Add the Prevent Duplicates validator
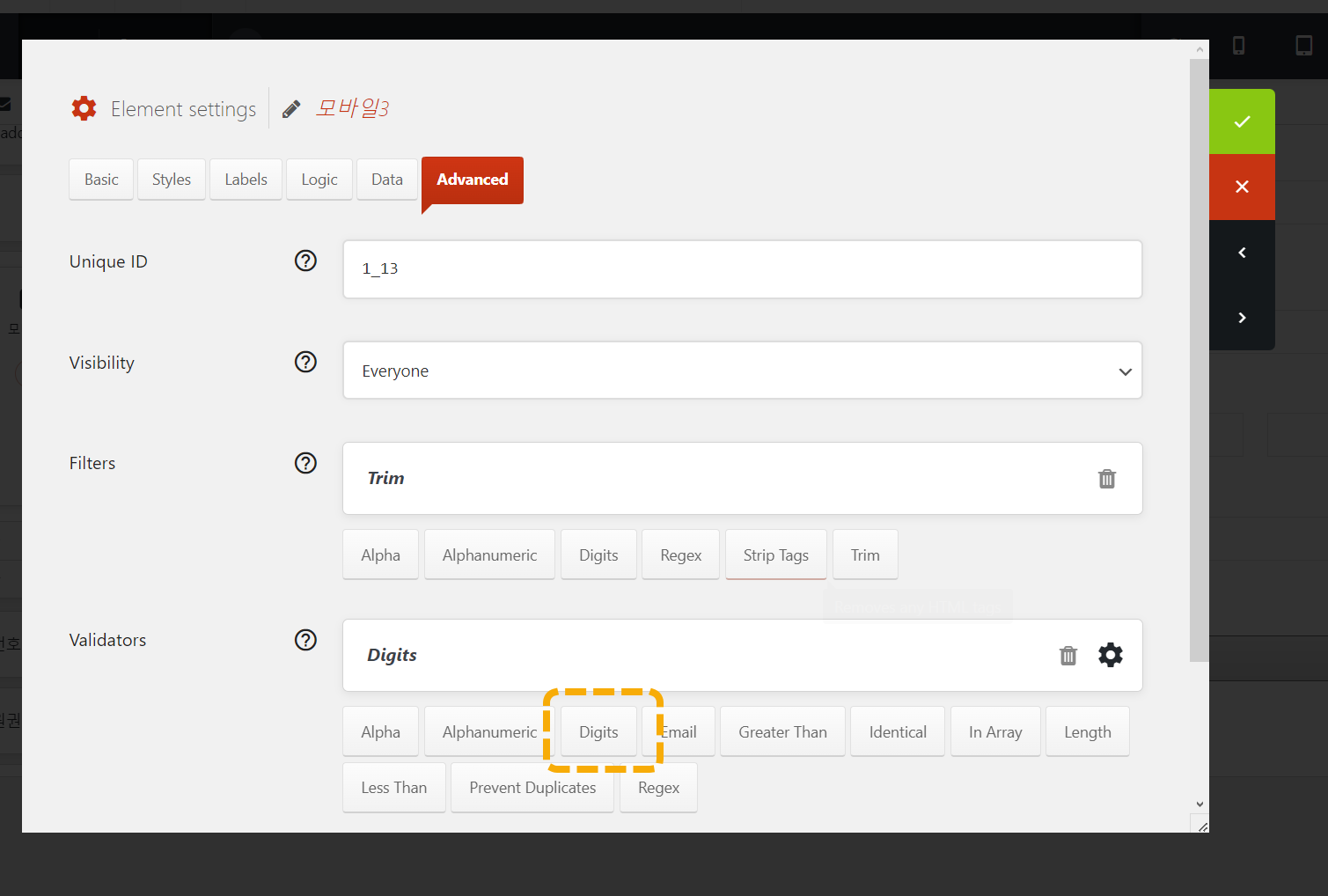Viewport: 1328px width, 896px height. tap(532, 788)
